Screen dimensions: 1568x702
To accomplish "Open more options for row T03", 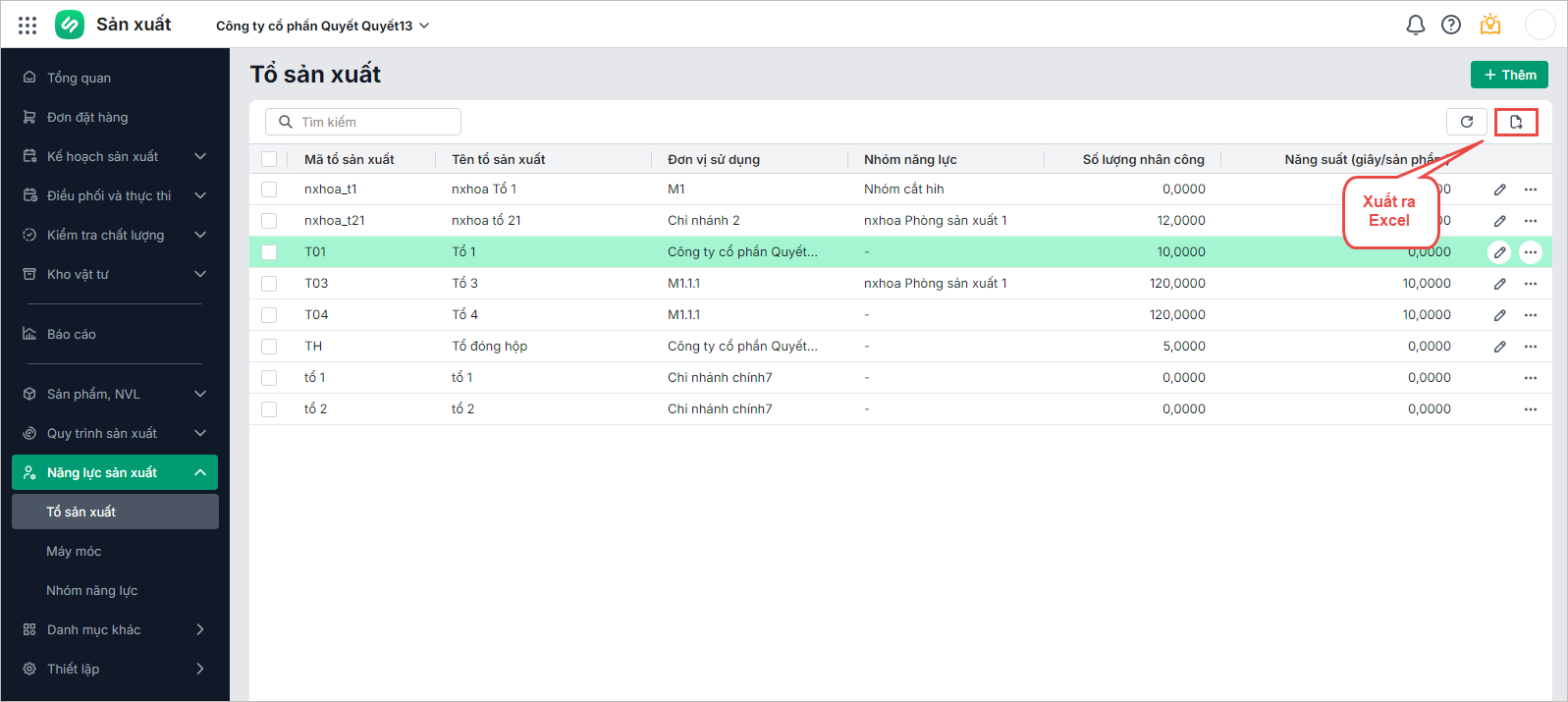I will (x=1531, y=284).
